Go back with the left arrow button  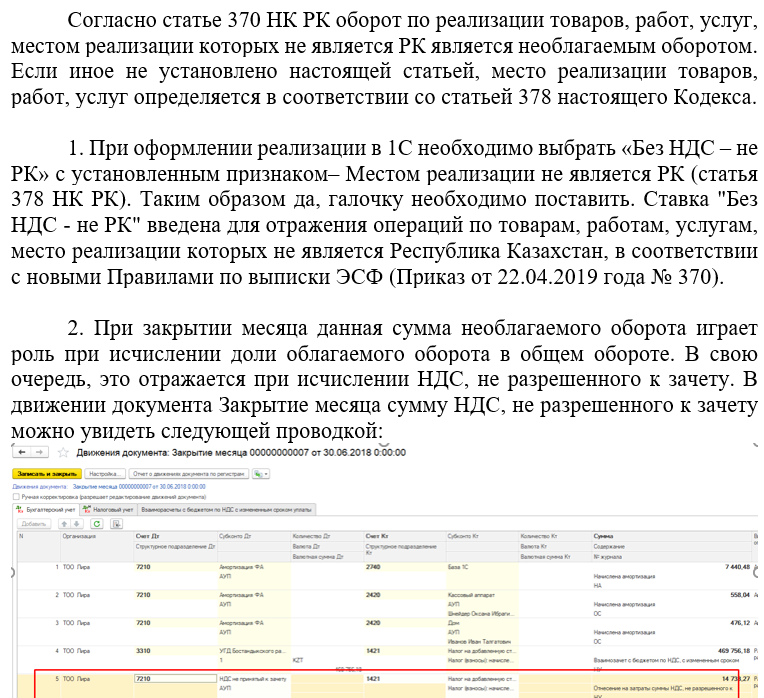22,453
